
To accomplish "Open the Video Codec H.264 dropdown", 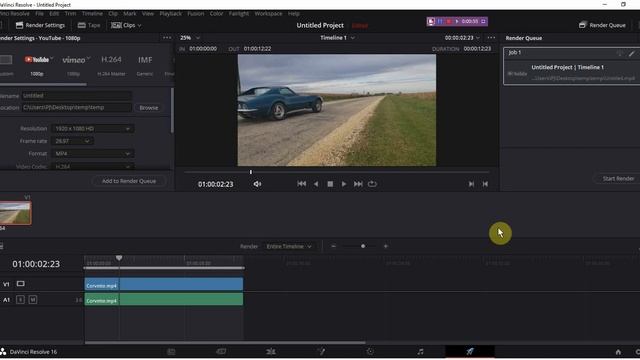I will click(x=92, y=166).
